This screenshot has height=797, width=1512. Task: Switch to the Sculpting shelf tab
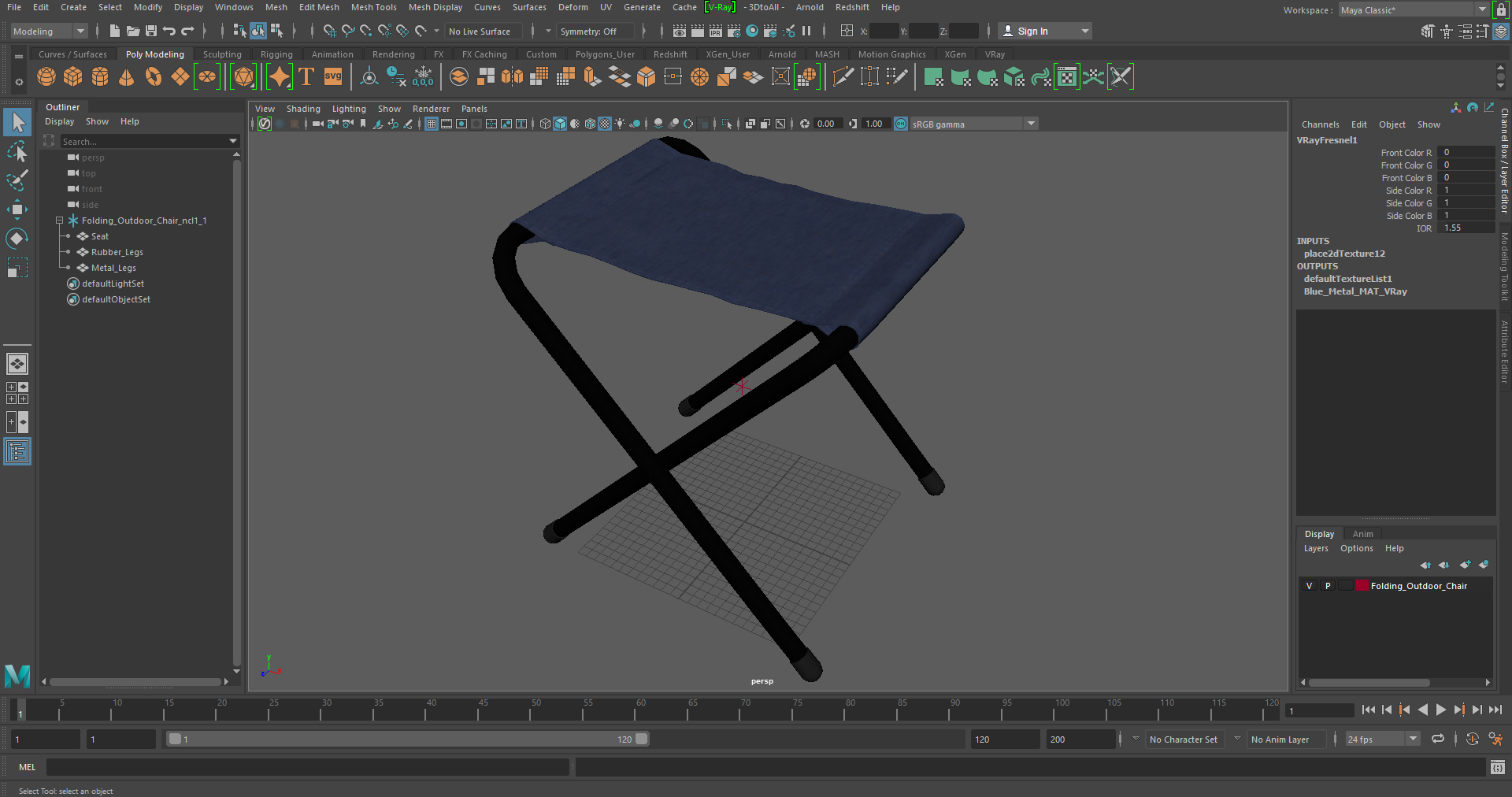pos(222,54)
